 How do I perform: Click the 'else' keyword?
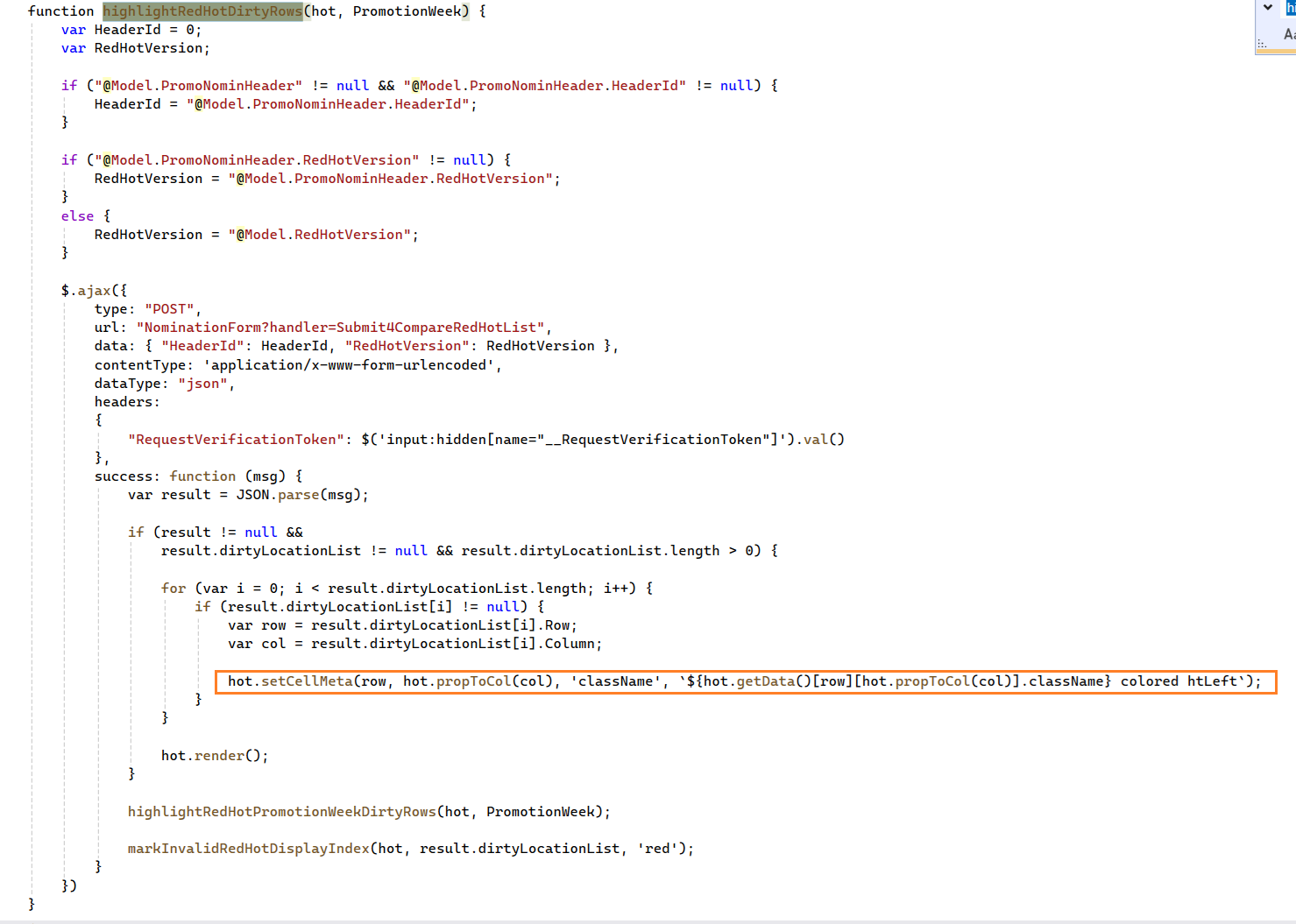point(77,216)
